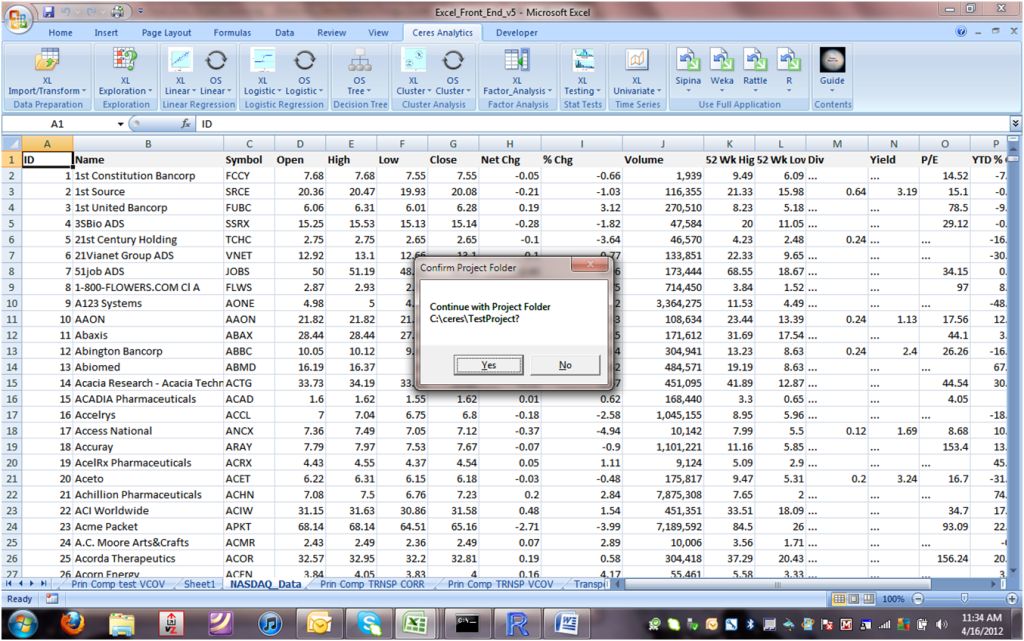Expand the Name Box dropdown arrow
Viewport: 1024px width, 641px height.
[120, 124]
